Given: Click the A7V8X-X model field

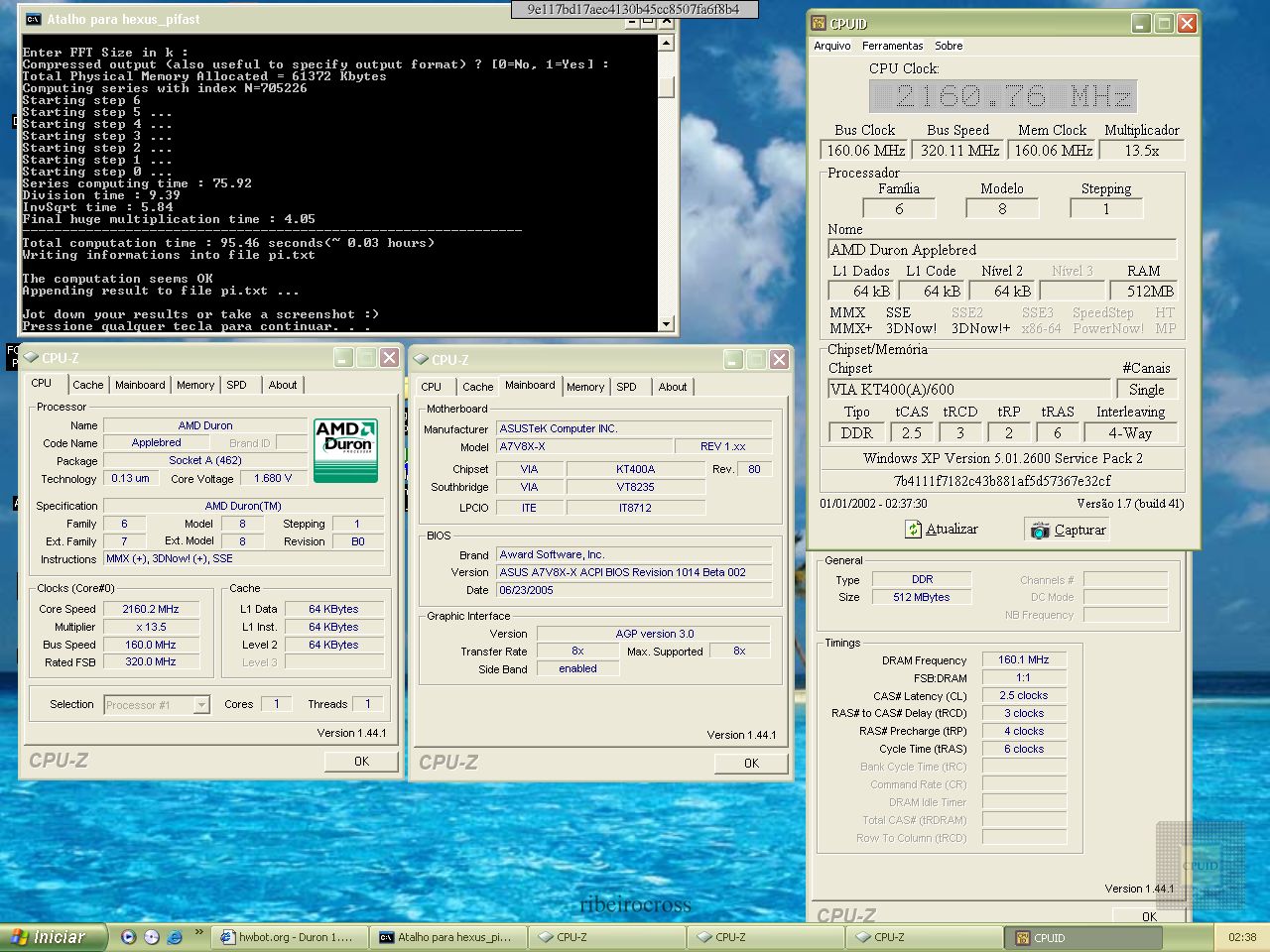Looking at the screenshot, I should (x=582, y=446).
